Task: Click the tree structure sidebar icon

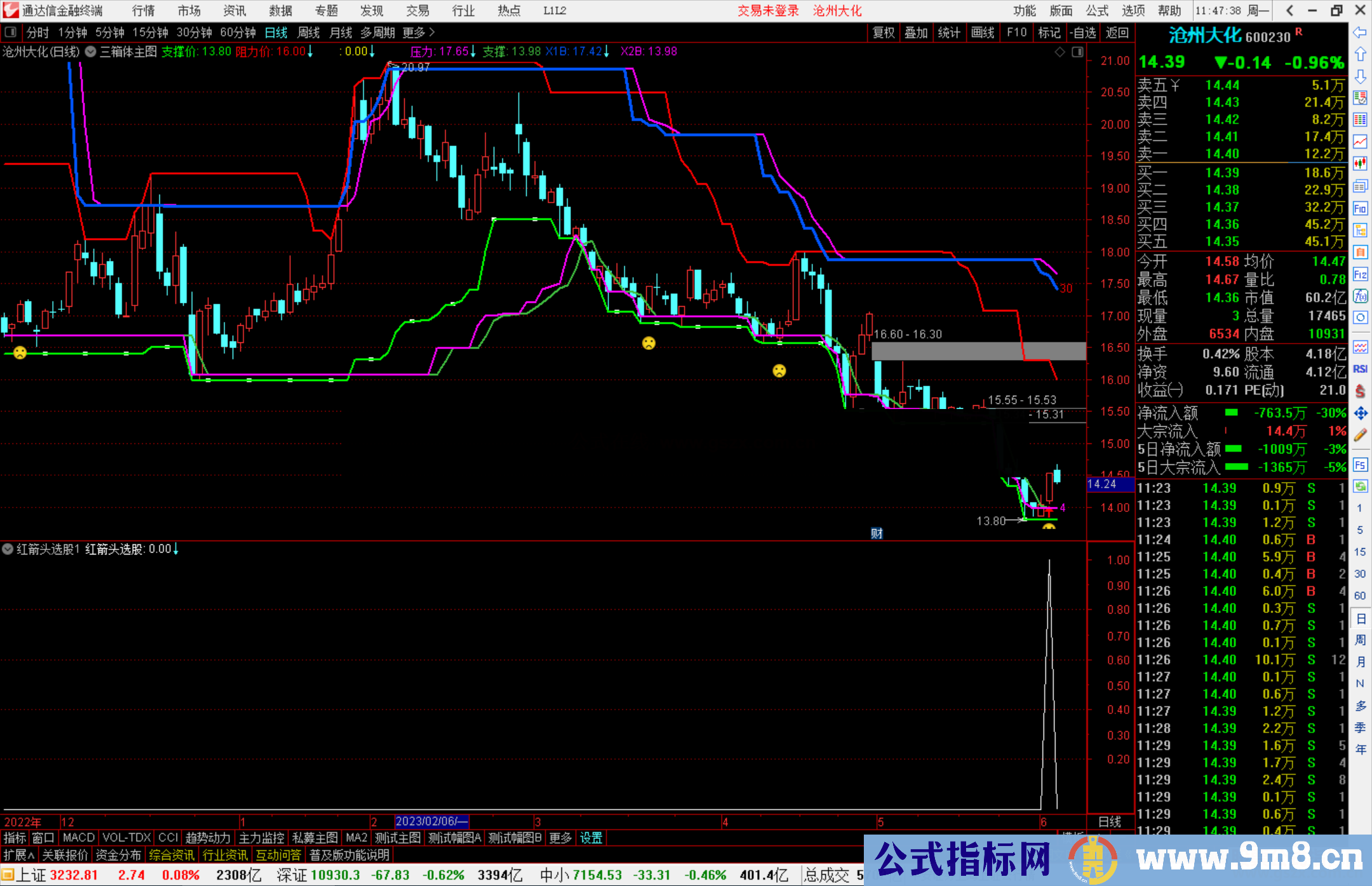Action: [x=1360, y=230]
